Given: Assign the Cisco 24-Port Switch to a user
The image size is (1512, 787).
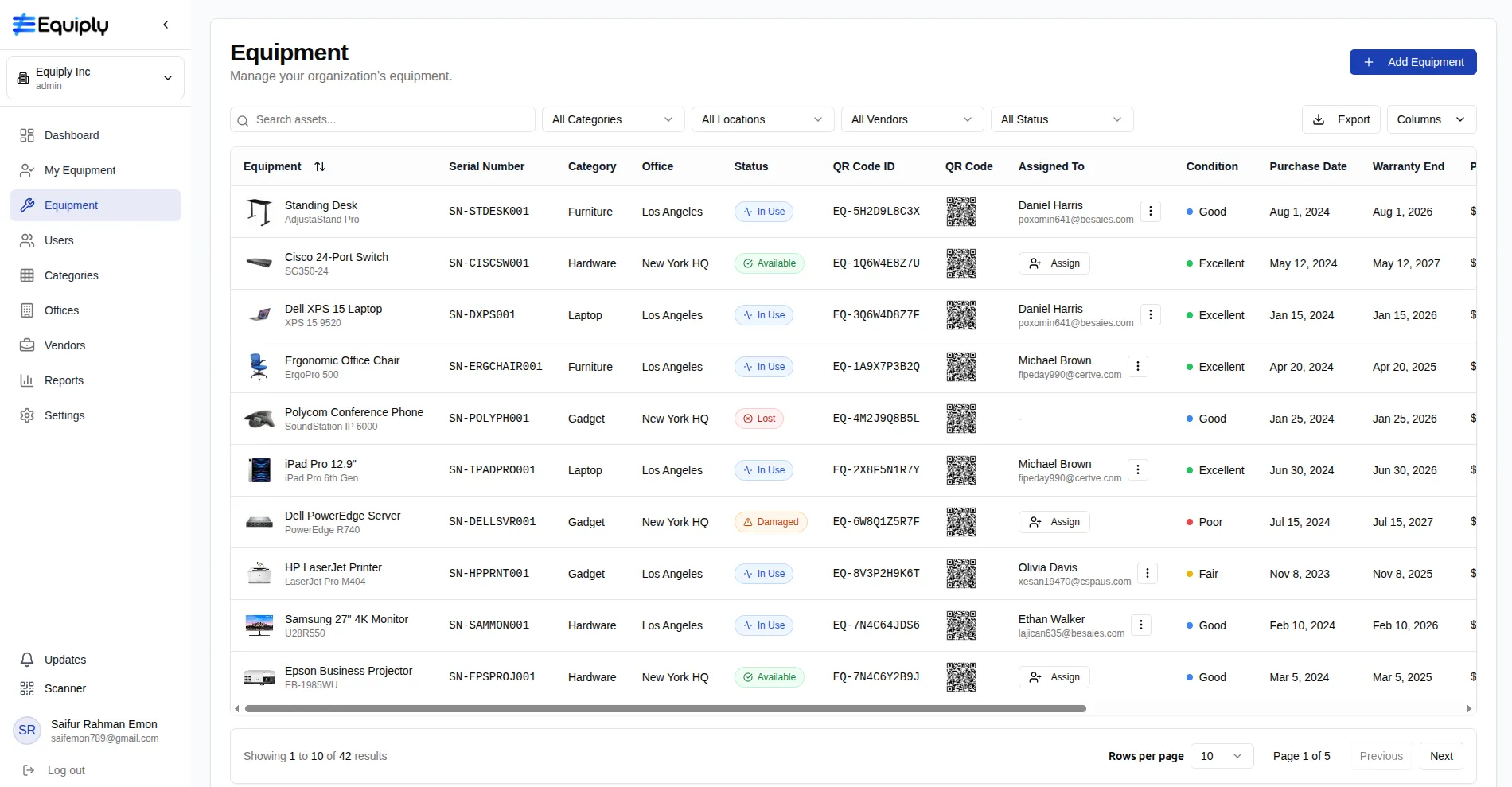Looking at the screenshot, I should tap(1054, 263).
